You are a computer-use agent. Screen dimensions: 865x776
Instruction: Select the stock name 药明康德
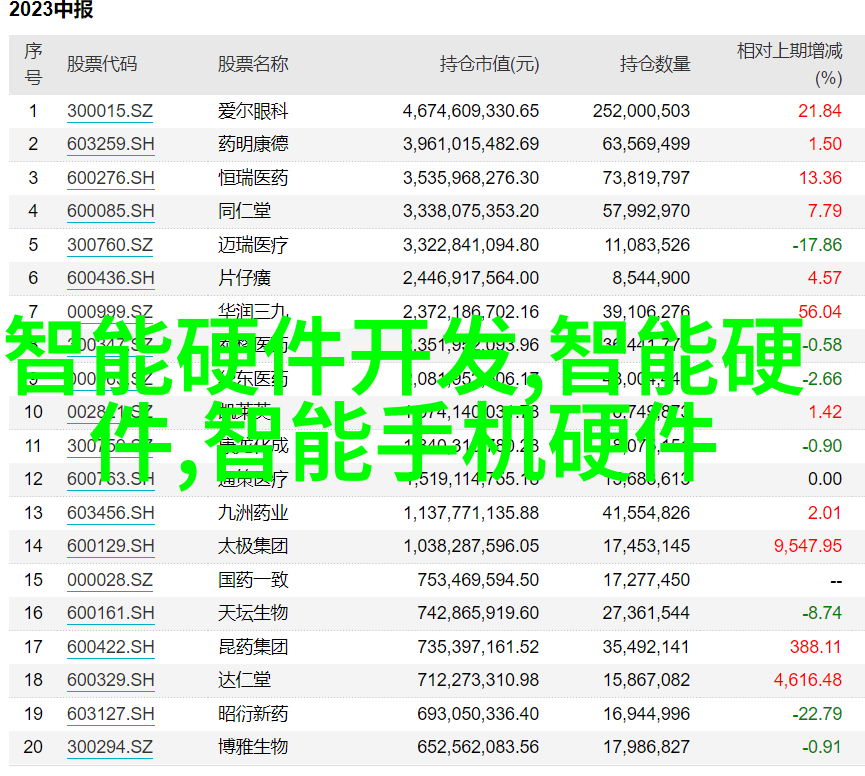pos(253,145)
